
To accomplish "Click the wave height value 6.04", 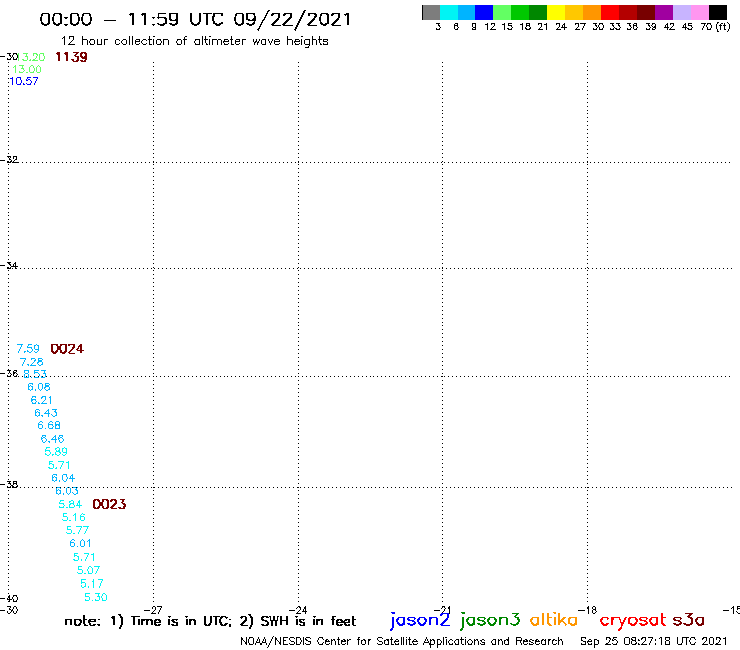I will coord(63,478).
